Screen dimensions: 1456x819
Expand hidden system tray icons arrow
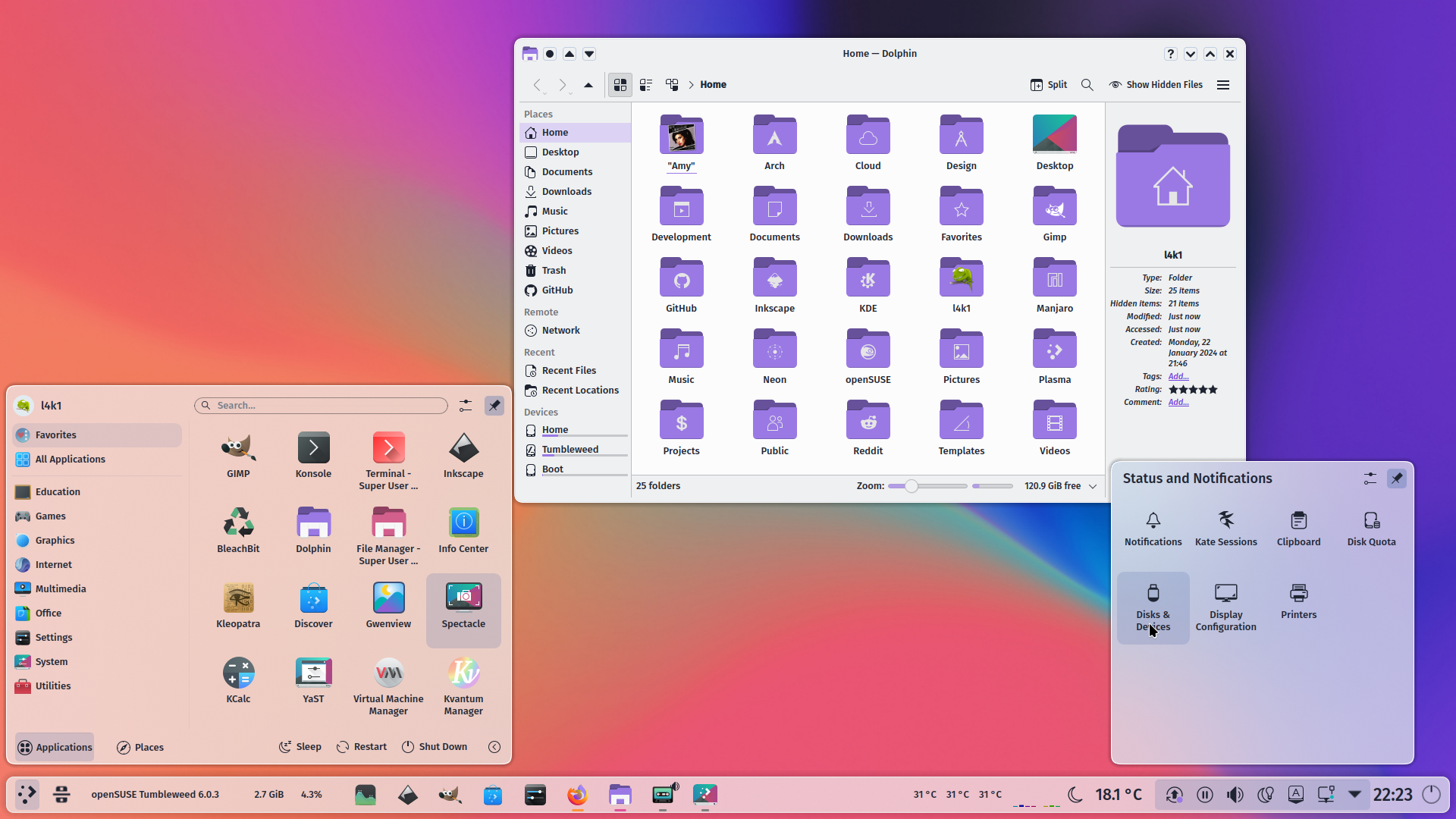point(1354,794)
